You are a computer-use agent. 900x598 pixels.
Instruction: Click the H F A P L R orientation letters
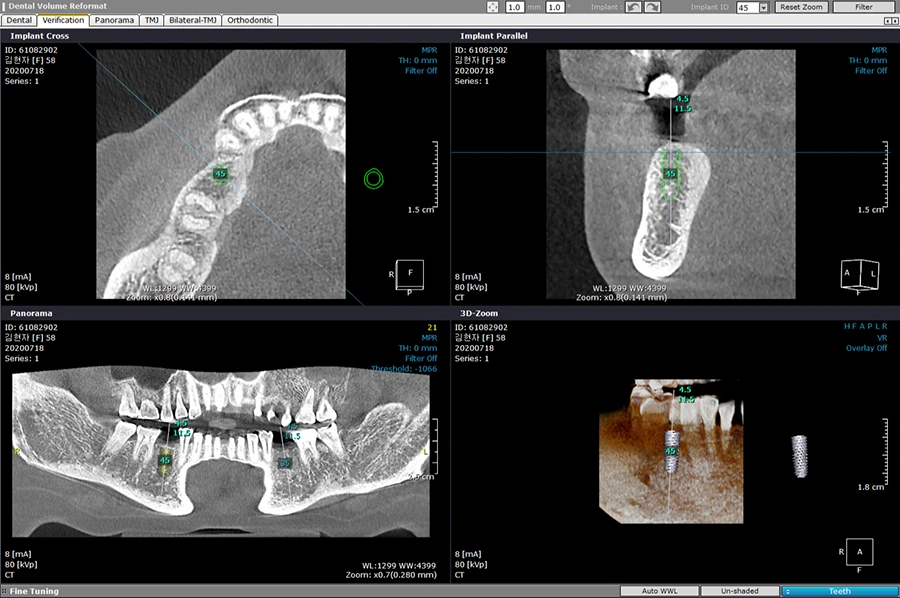(865, 326)
